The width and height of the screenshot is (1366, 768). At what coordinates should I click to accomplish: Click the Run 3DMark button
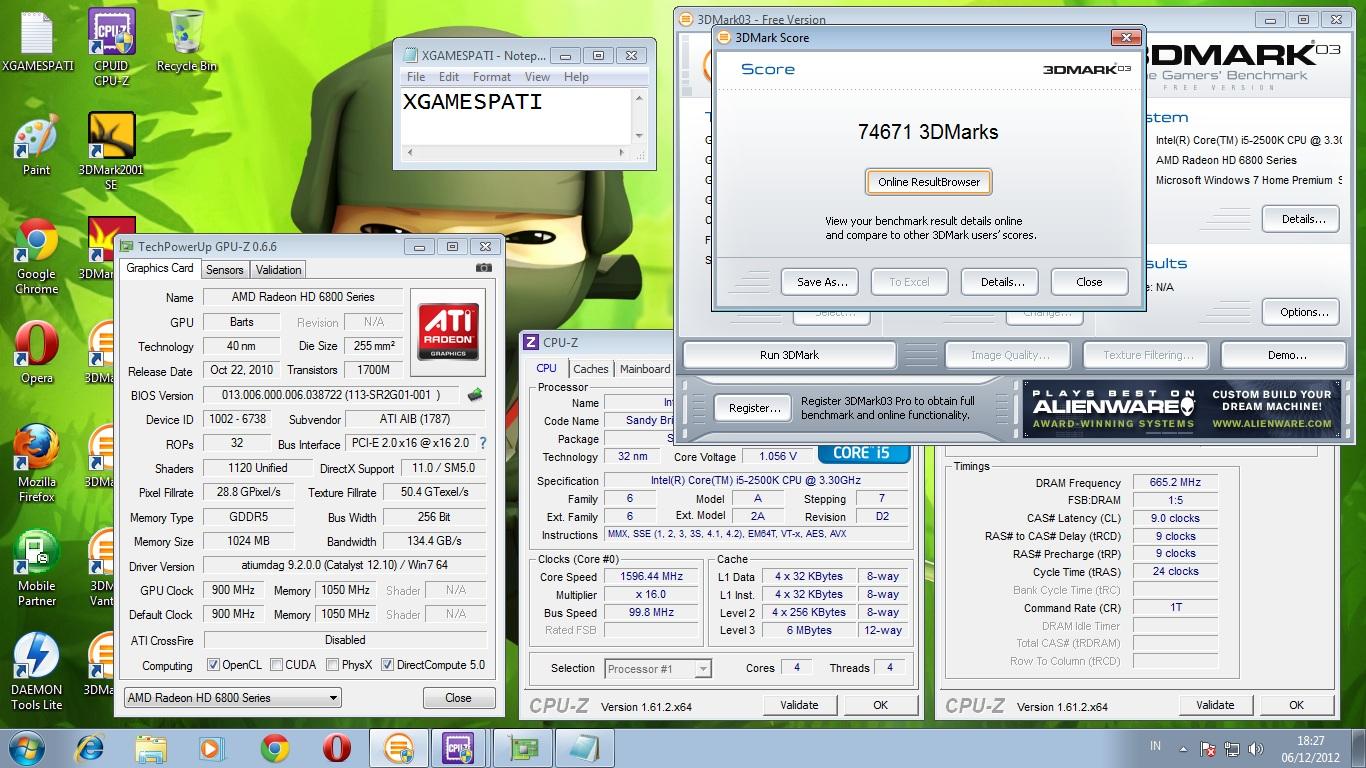click(789, 355)
